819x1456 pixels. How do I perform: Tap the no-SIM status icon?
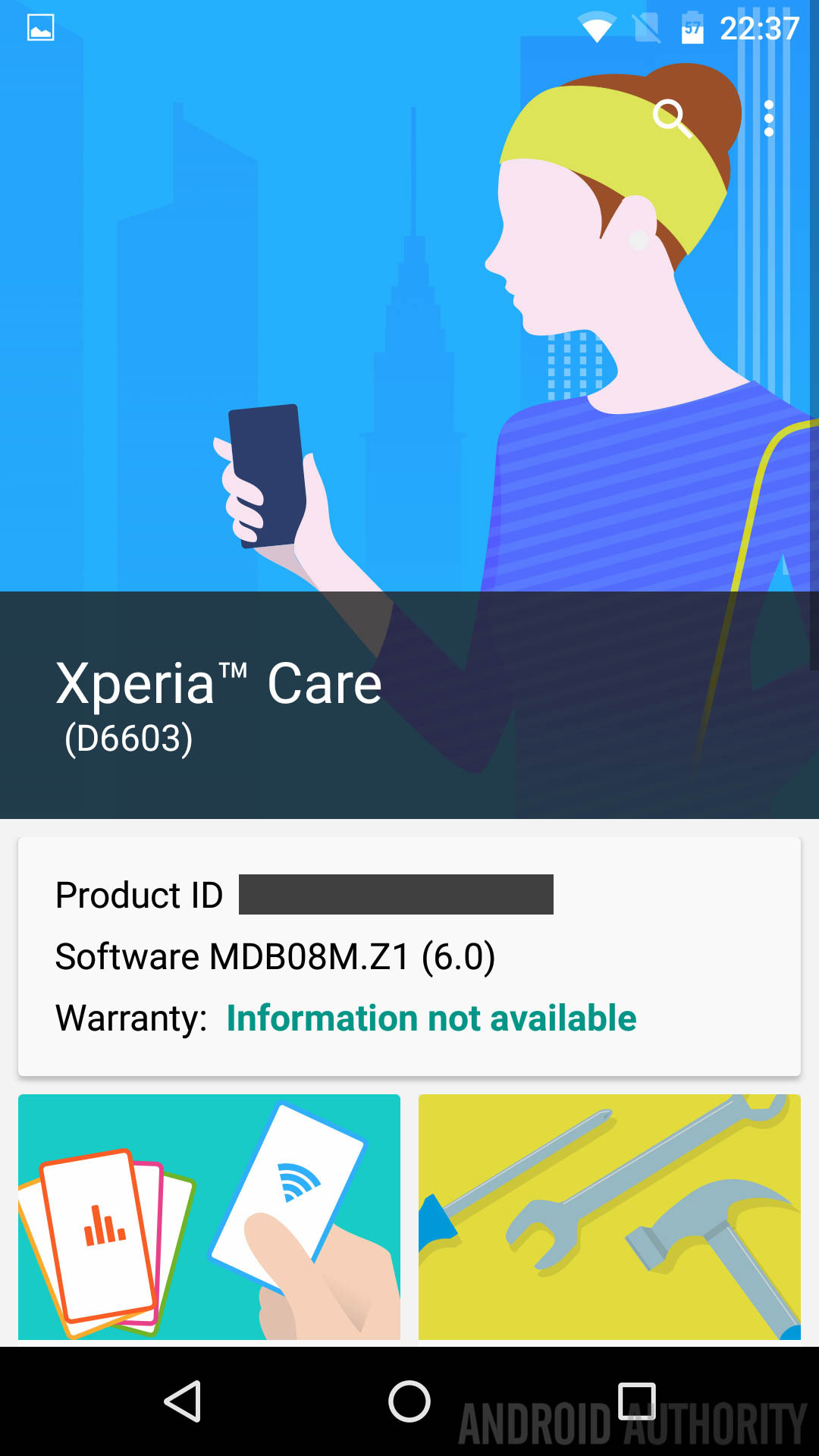tap(646, 29)
